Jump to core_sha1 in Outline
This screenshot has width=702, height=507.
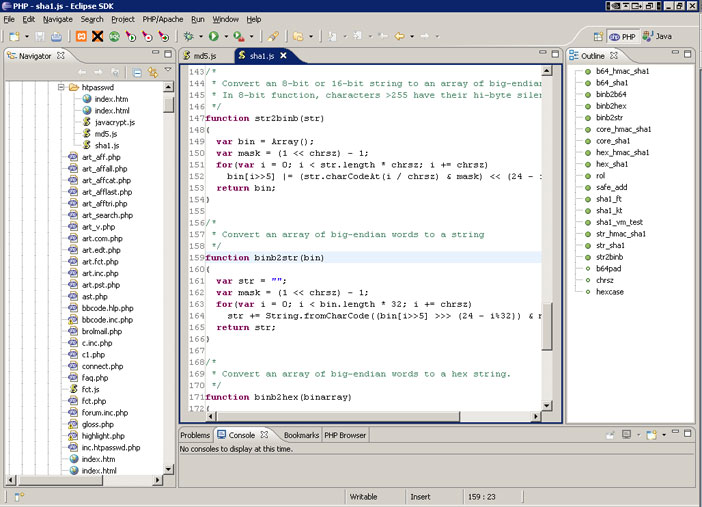[x=613, y=141]
